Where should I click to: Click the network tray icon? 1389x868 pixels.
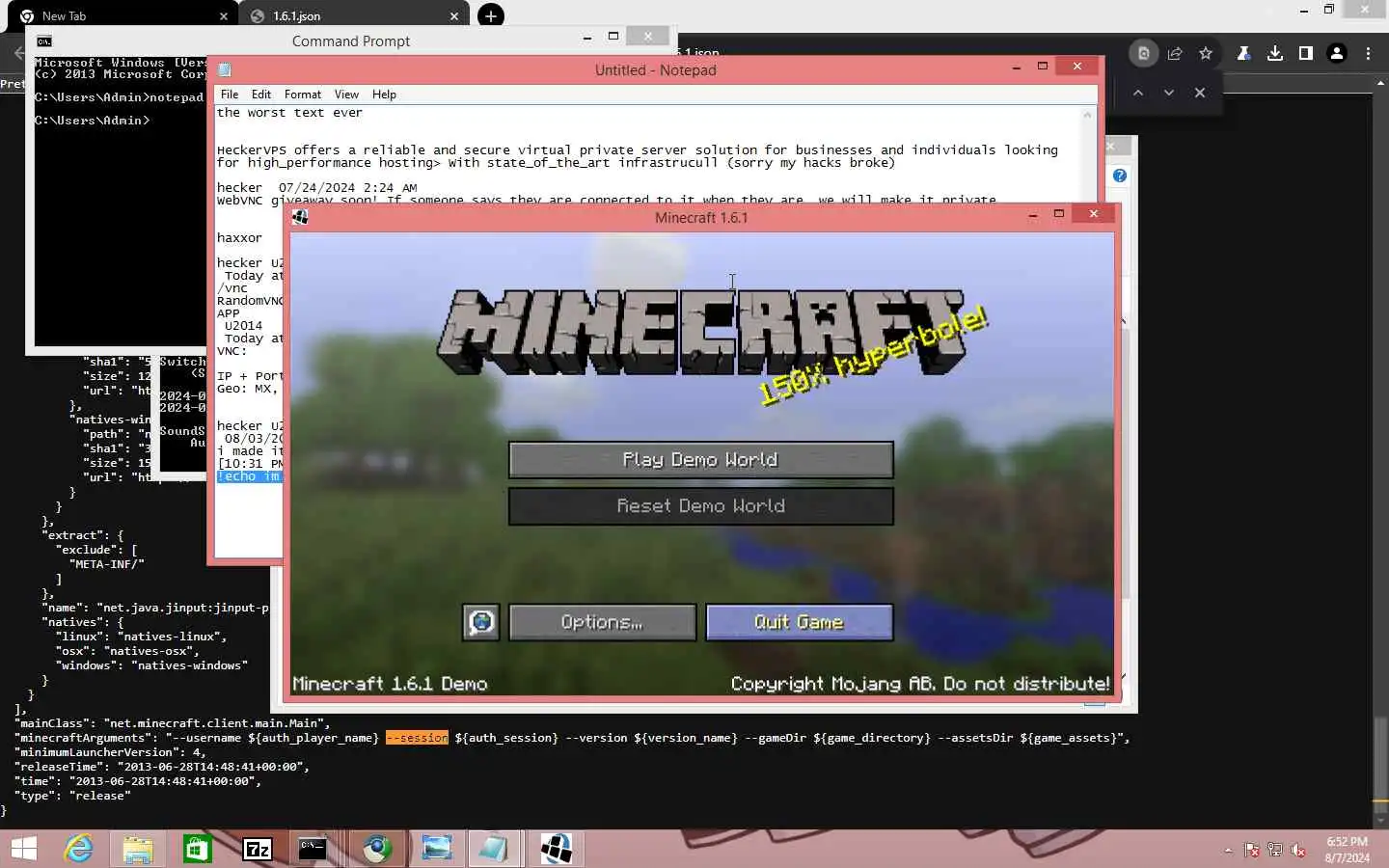pyautogui.click(x=1275, y=851)
